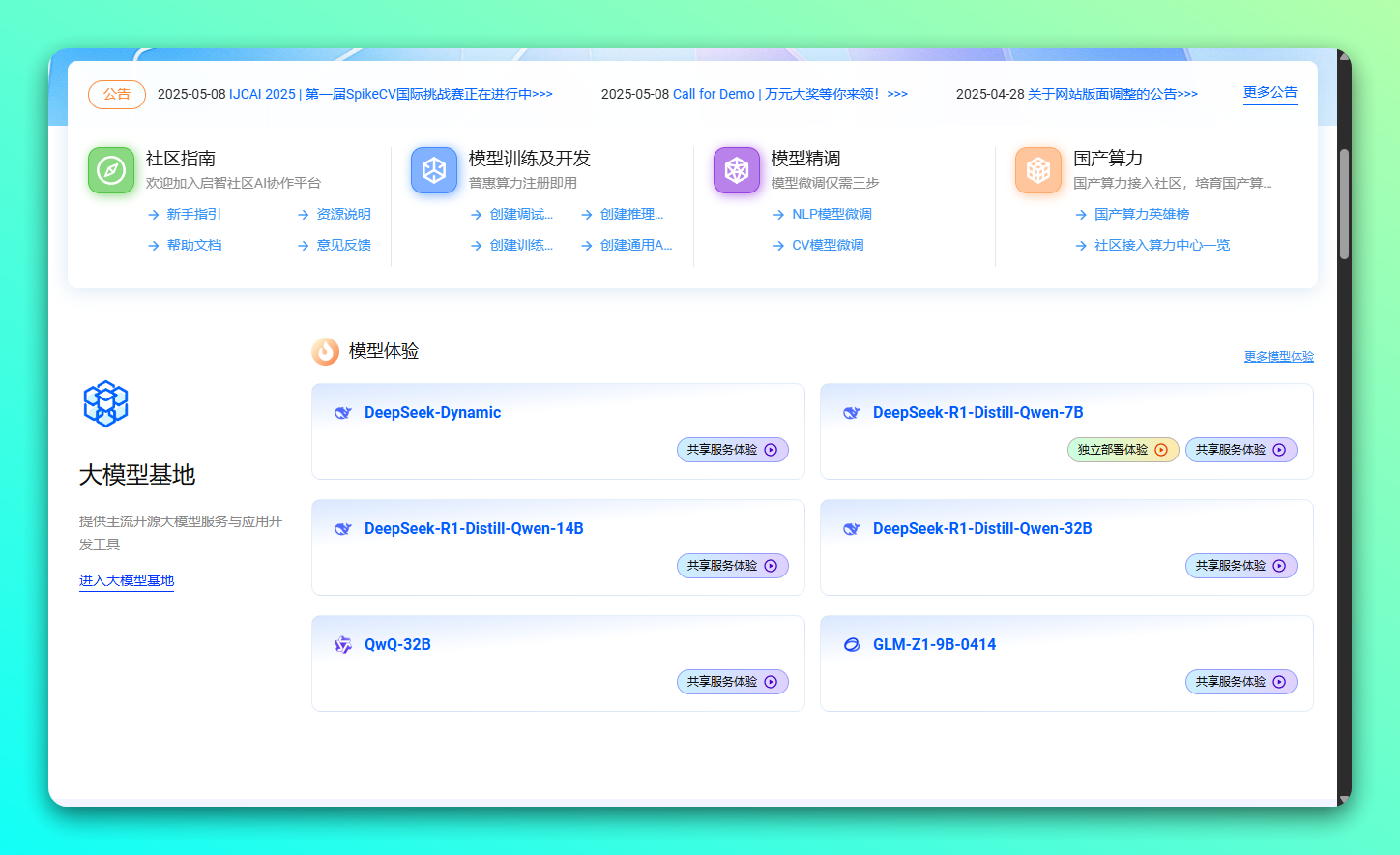Click the green compass 社区指南 icon
The height and width of the screenshot is (855, 1400).
[x=111, y=170]
